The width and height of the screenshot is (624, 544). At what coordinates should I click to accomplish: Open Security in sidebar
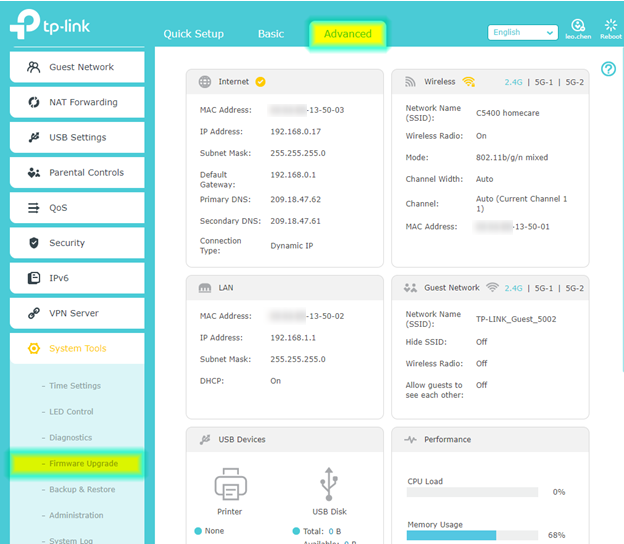pyautogui.click(x=77, y=243)
